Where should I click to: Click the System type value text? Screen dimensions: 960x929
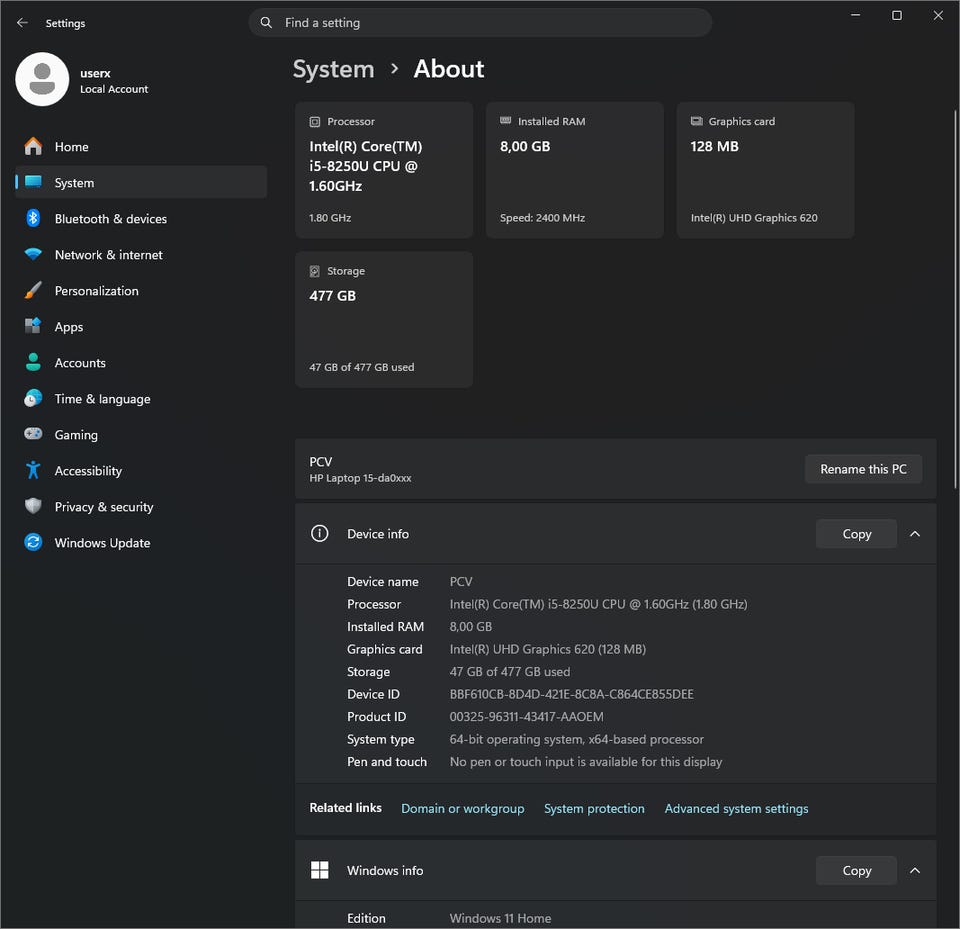click(x=576, y=739)
